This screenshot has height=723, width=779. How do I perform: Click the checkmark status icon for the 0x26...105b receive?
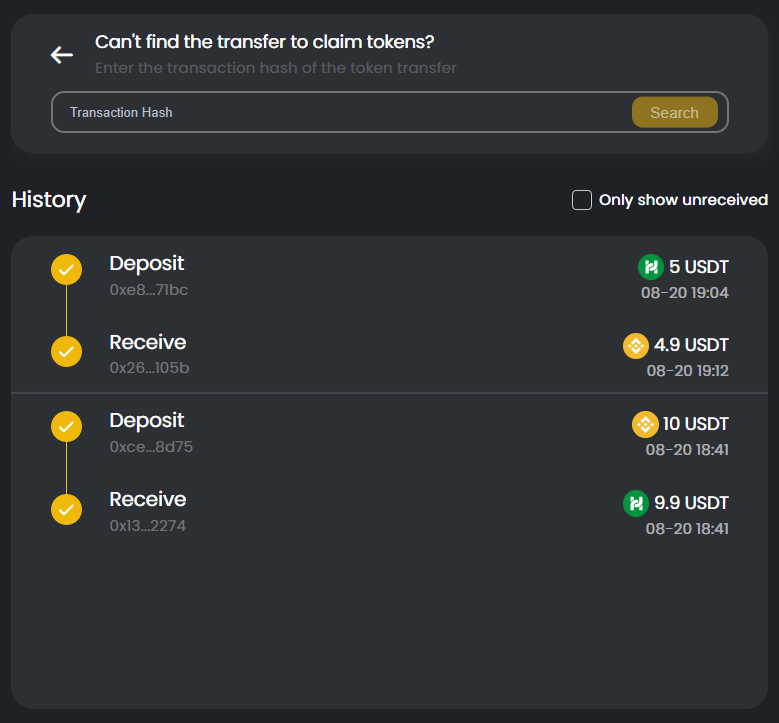(x=67, y=351)
